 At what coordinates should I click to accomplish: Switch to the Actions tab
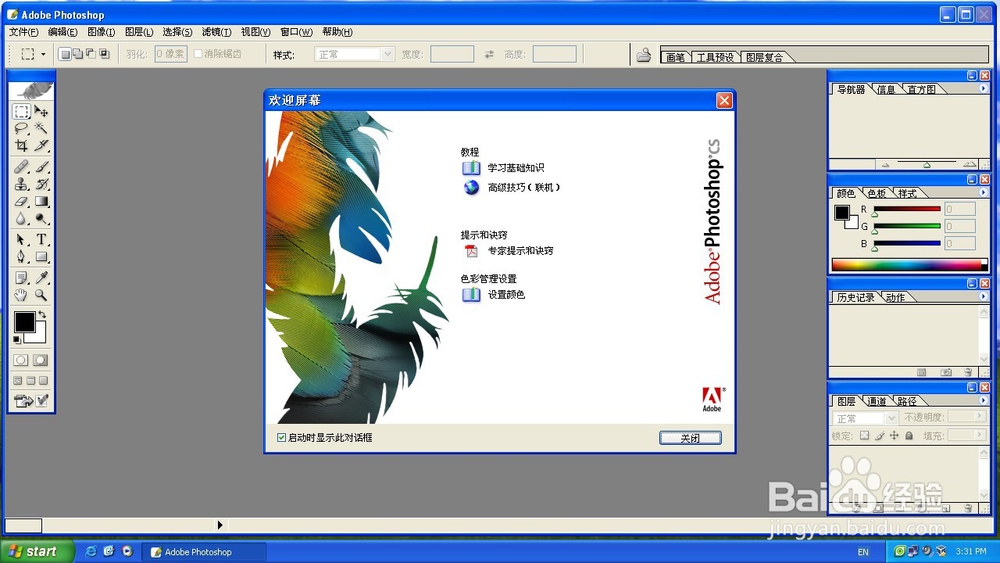[895, 297]
